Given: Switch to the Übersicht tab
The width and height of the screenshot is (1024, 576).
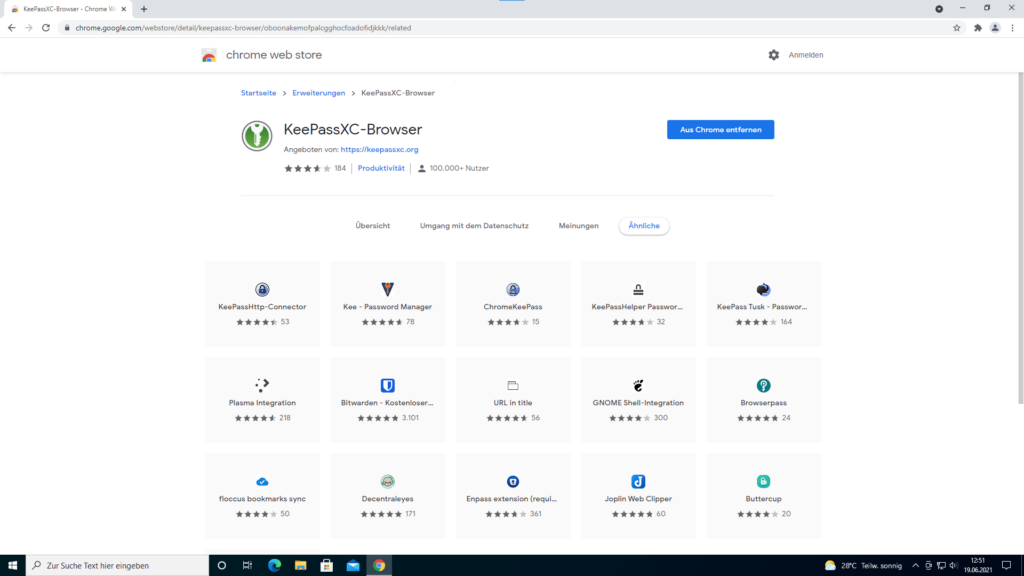Looking at the screenshot, I should point(372,226).
